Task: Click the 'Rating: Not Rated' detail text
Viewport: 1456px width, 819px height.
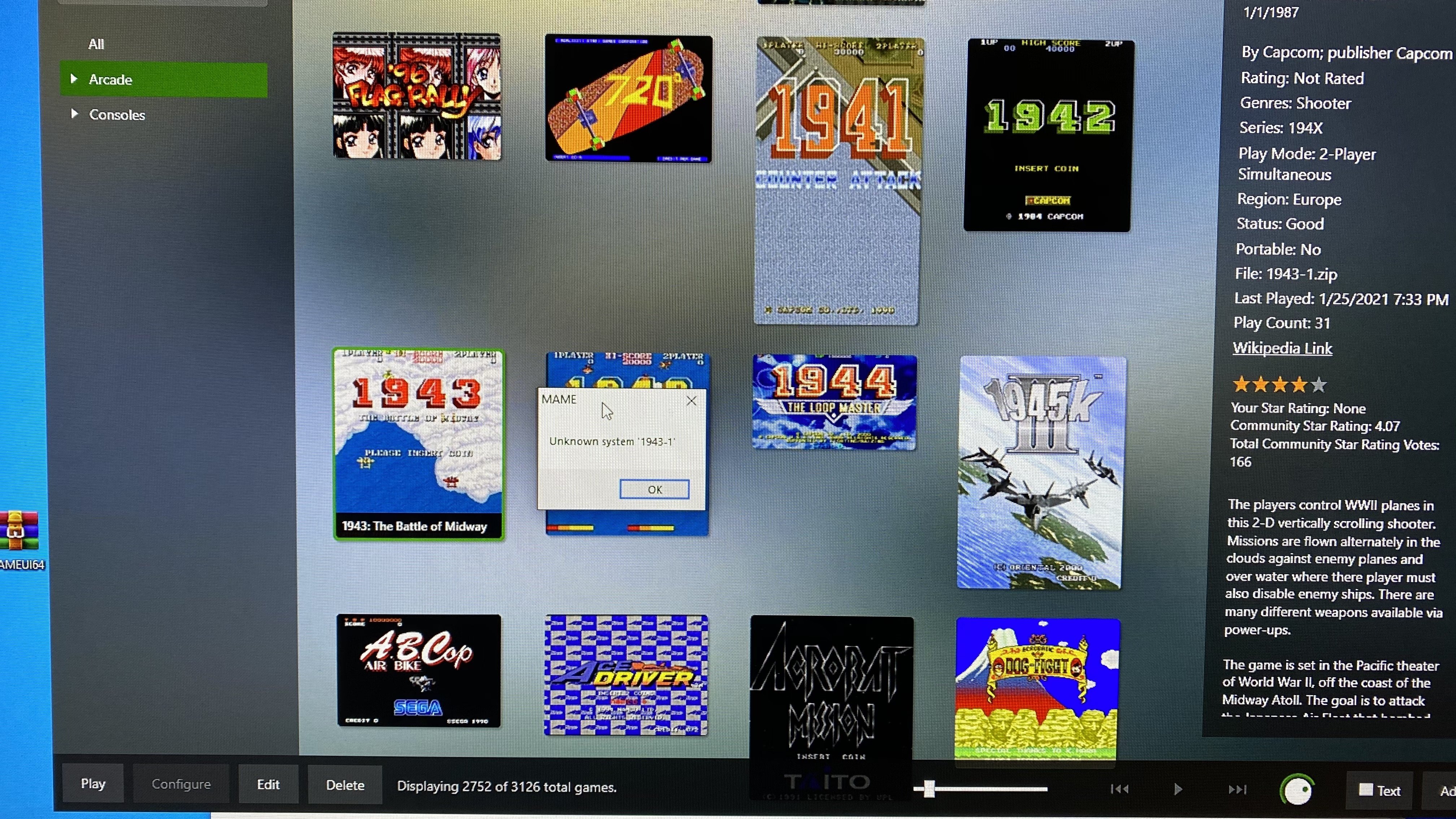Action: [1302, 78]
